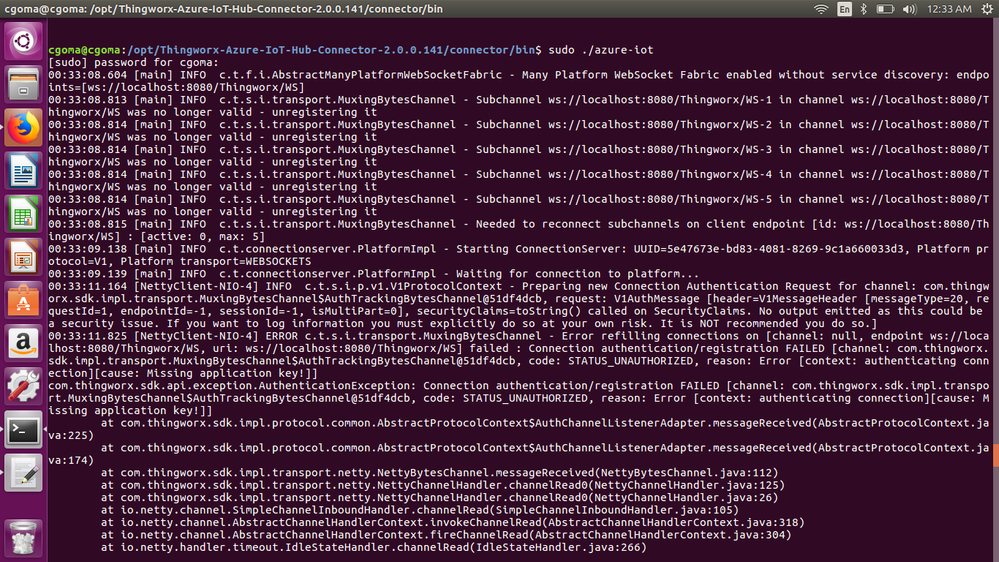Image resolution: width=999 pixels, height=562 pixels.
Task: Focus the Terminal icon in the launcher
Action: coord(23,430)
